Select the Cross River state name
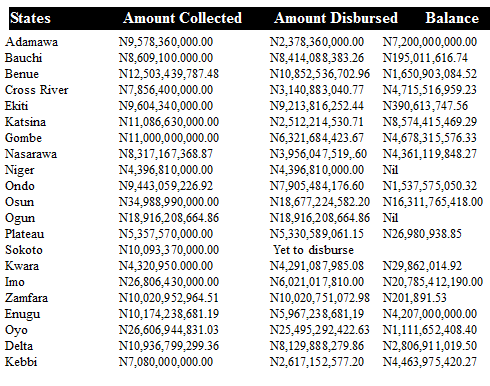 [37, 90]
